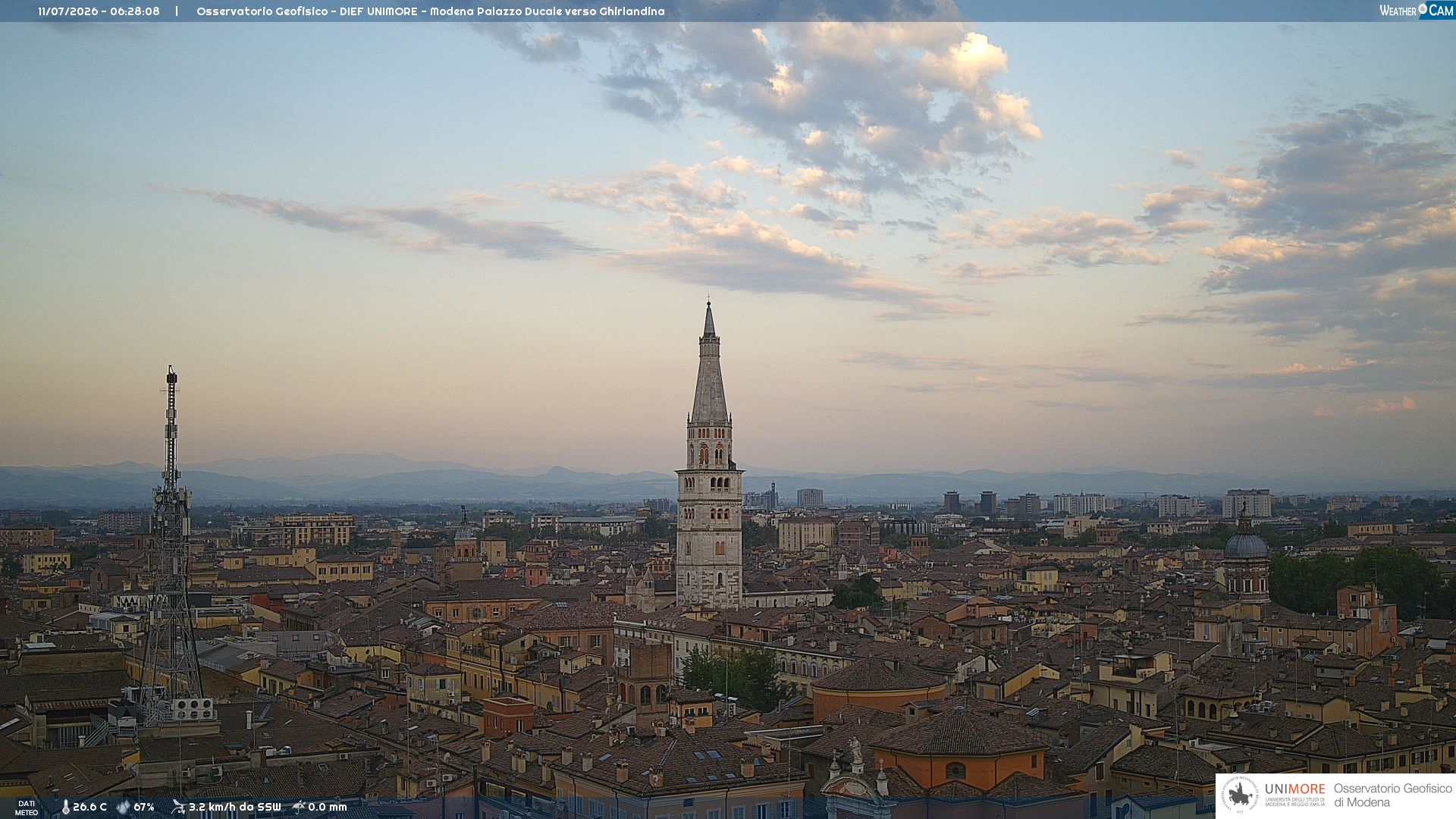Click the wind anemometer icon
This screenshot has height=819, width=1456.
(x=178, y=807)
